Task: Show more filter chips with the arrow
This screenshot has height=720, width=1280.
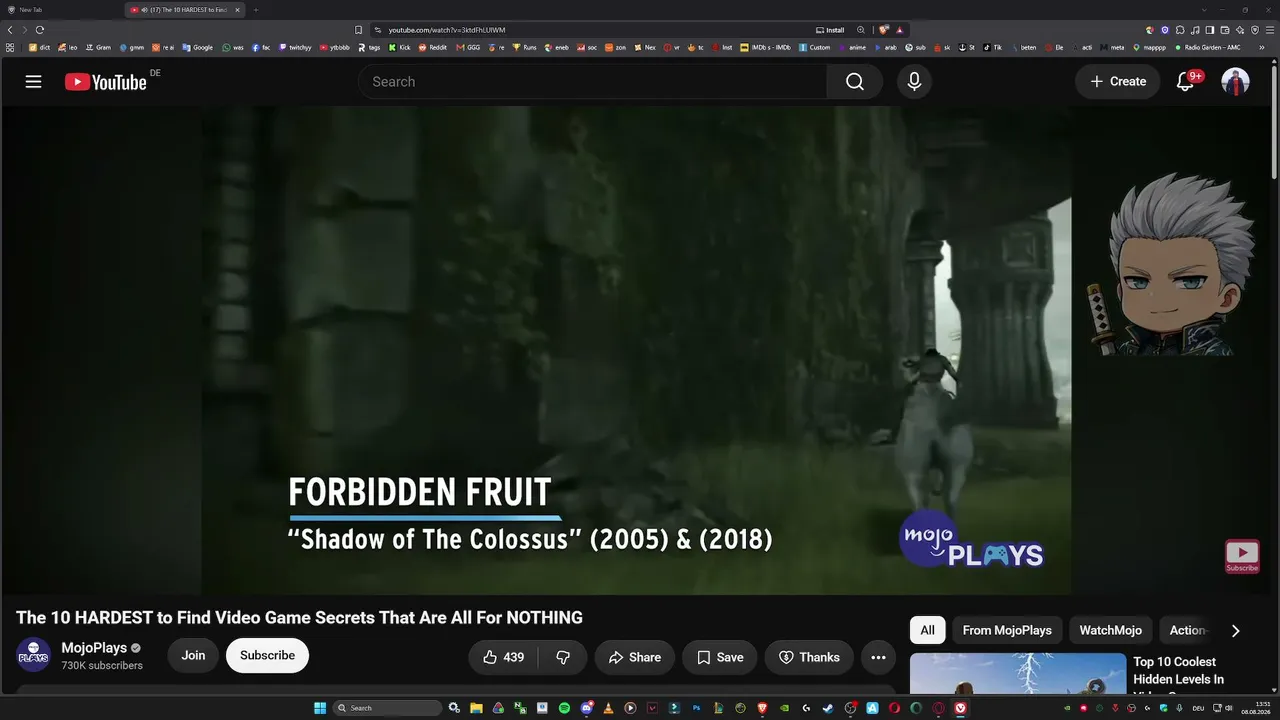Action: click(1235, 630)
